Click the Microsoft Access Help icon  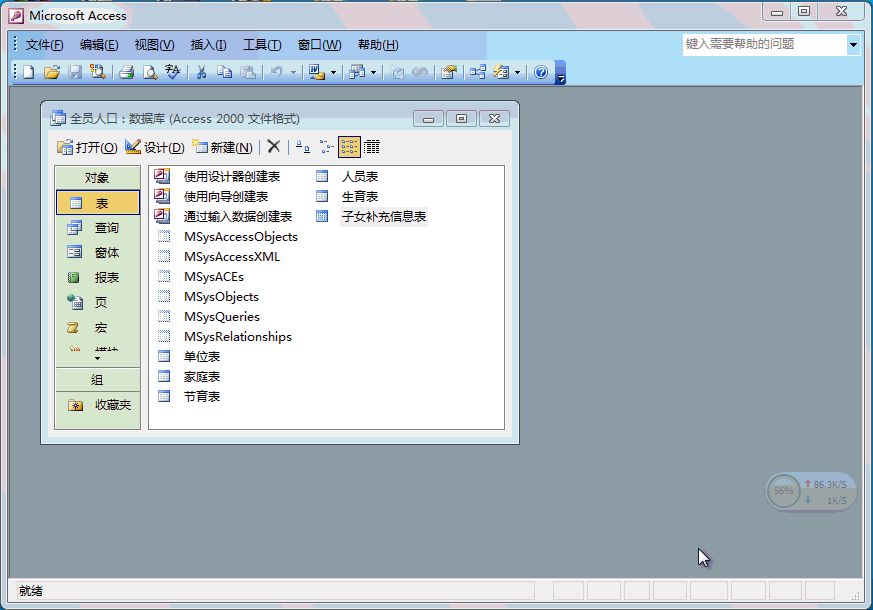tap(541, 72)
